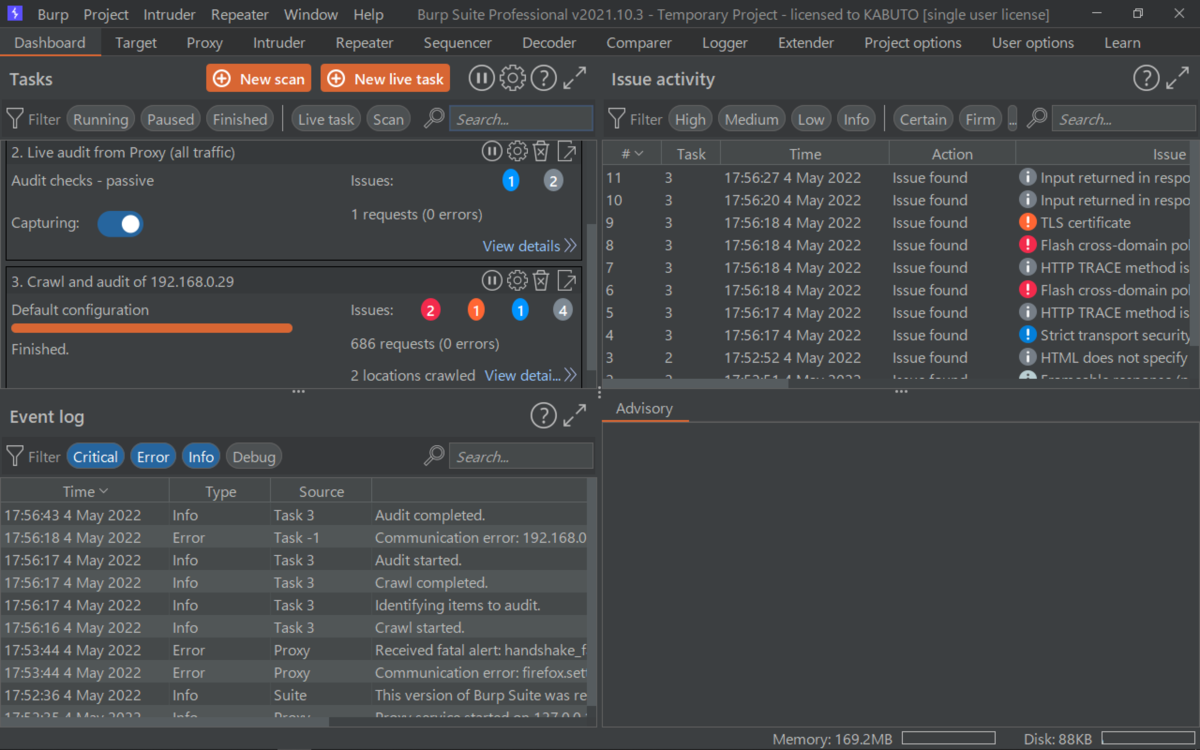The height and width of the screenshot is (750, 1200).
Task: Click the Event log search field
Action: tap(521, 457)
